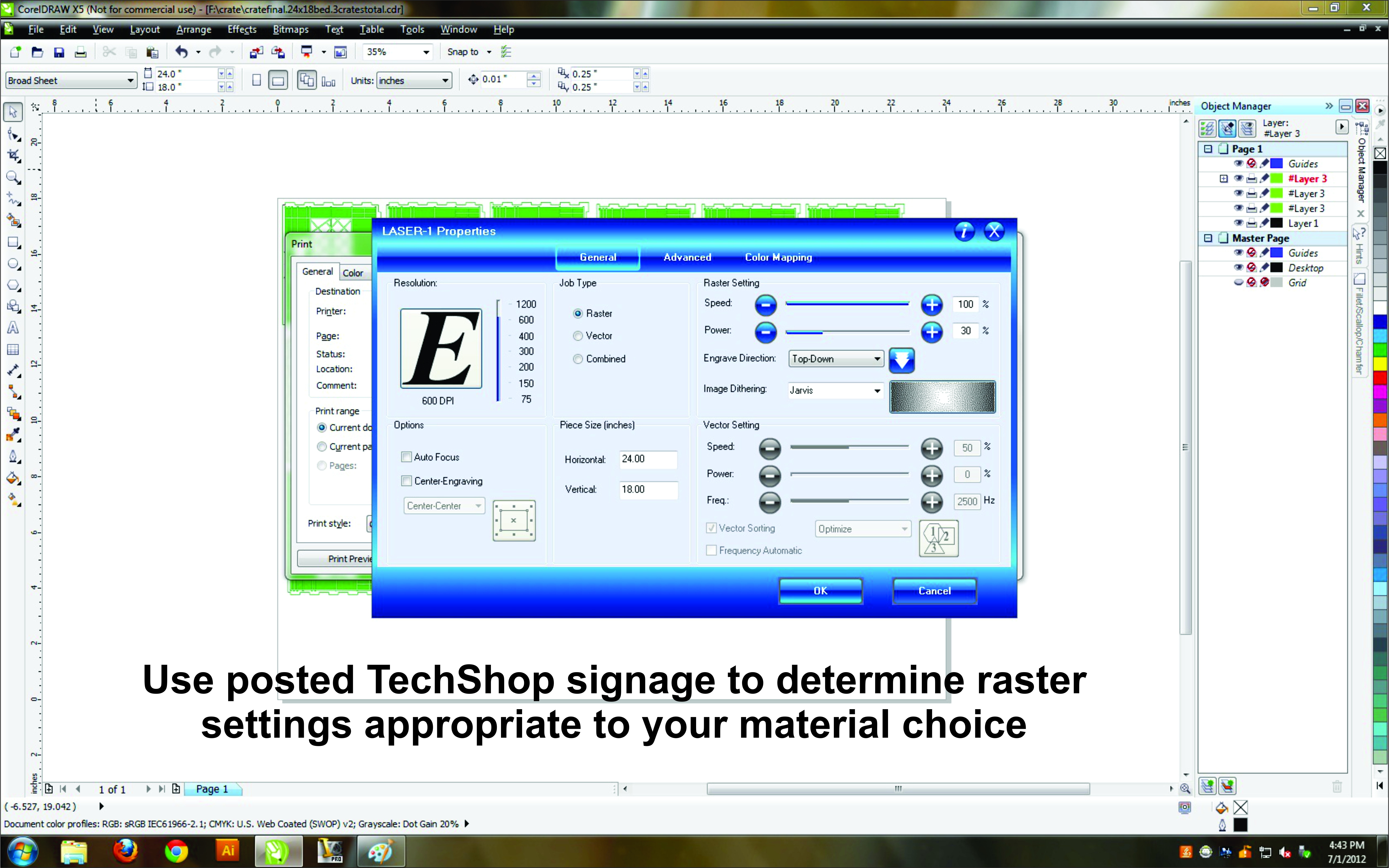Click the Engrave Direction arrow icon
The width and height of the screenshot is (1389, 868).
pos(902,360)
